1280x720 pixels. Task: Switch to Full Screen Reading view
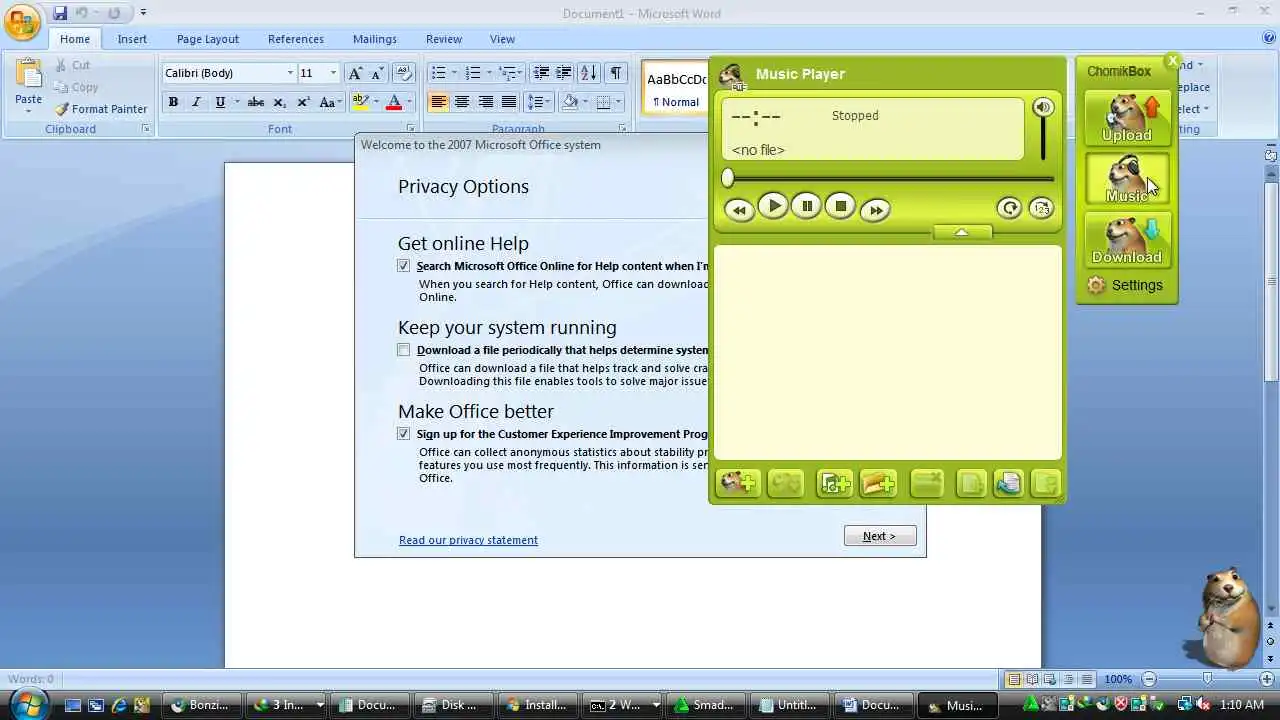(x=1032, y=679)
